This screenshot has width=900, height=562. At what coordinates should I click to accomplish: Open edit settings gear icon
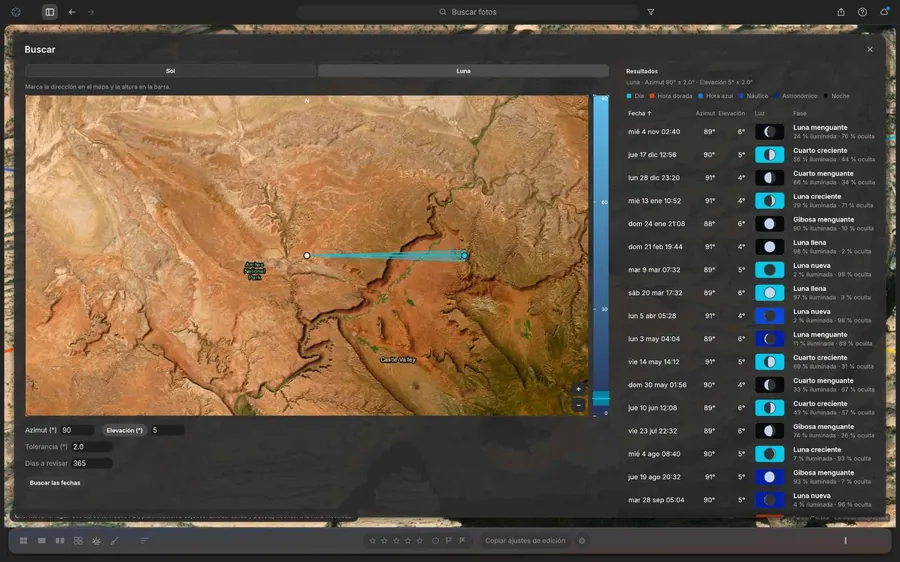coord(581,541)
